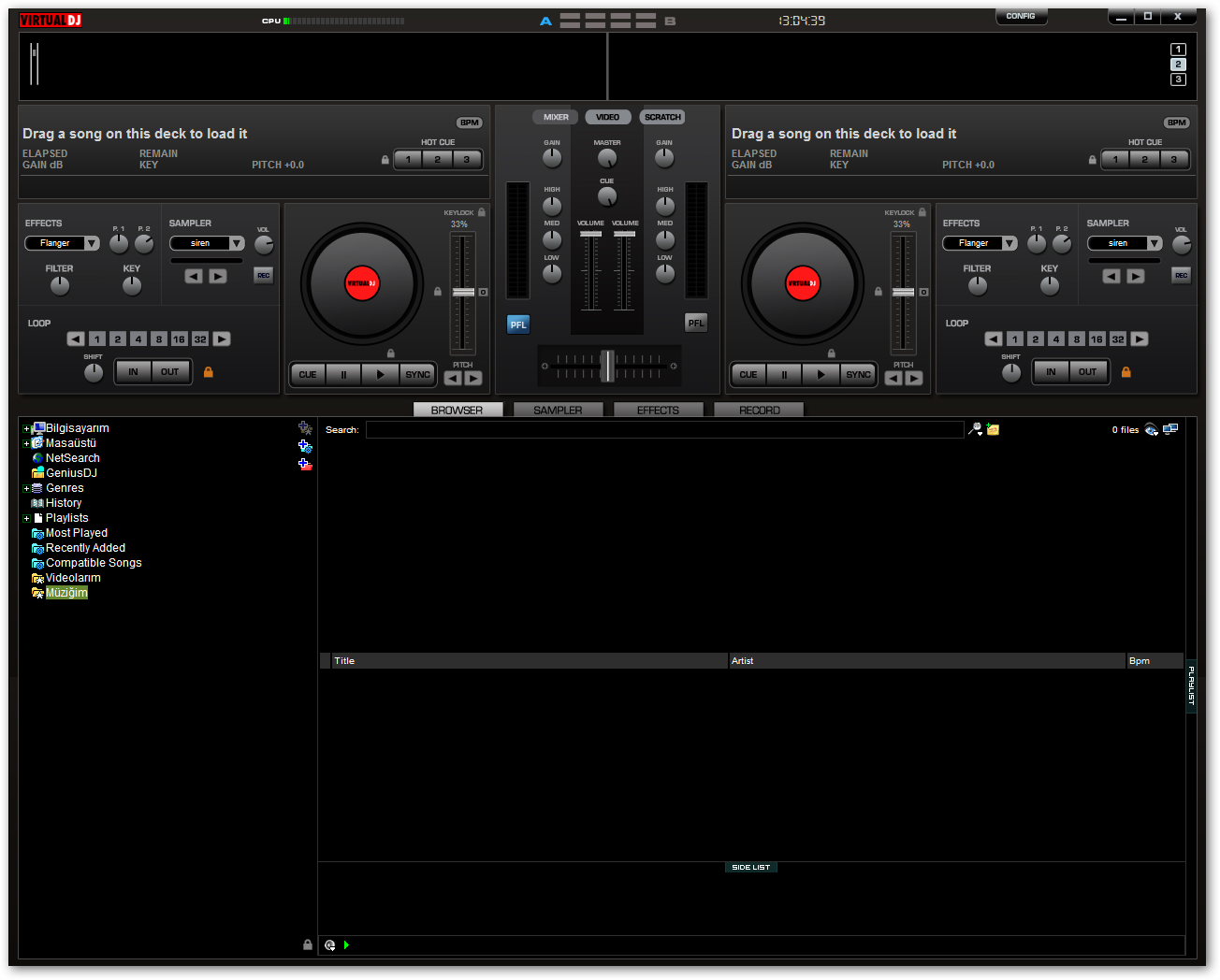1220x980 pixels.
Task: Toggle the browser folder lock icon
Action: click(x=308, y=944)
